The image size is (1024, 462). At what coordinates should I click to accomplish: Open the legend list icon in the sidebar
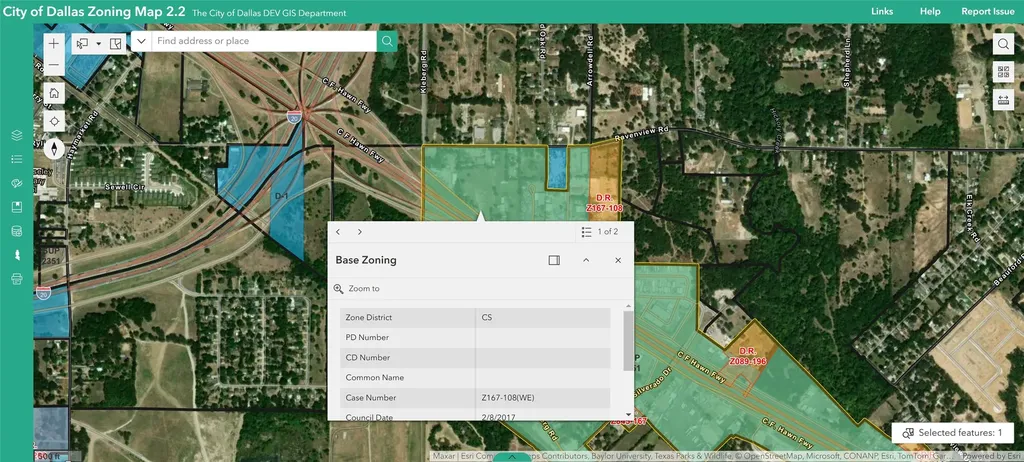17,159
